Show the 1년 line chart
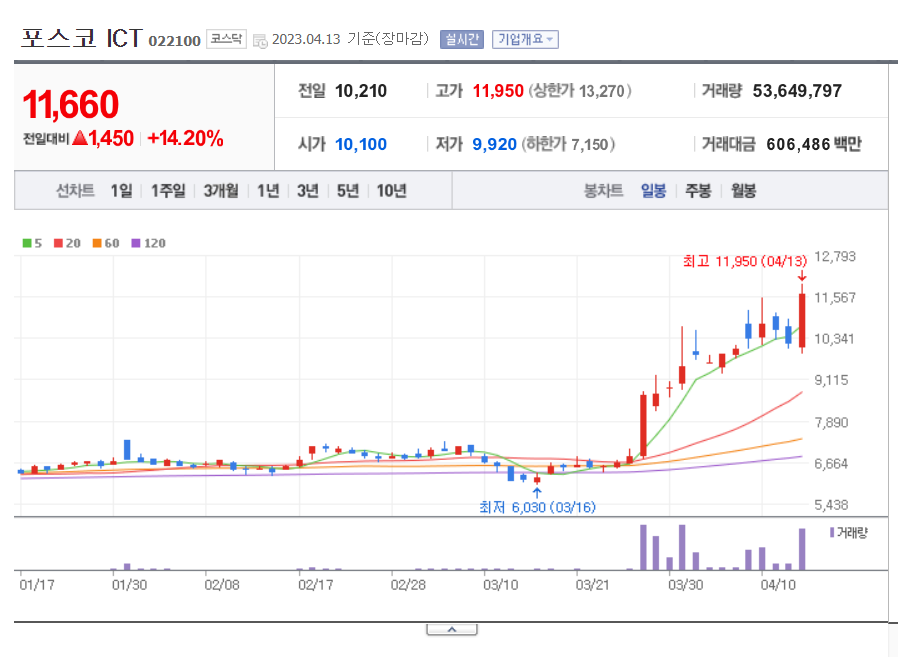 268,191
